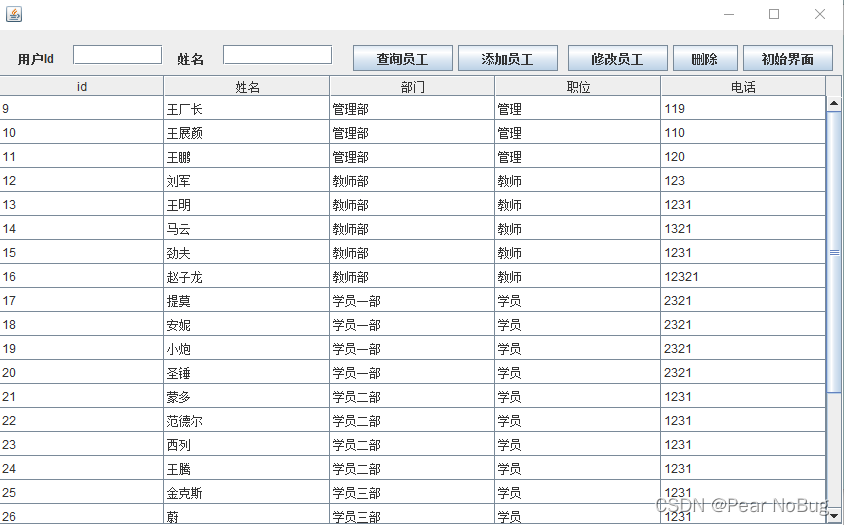Click the phone cell 120
844x525 pixels.
coord(743,157)
